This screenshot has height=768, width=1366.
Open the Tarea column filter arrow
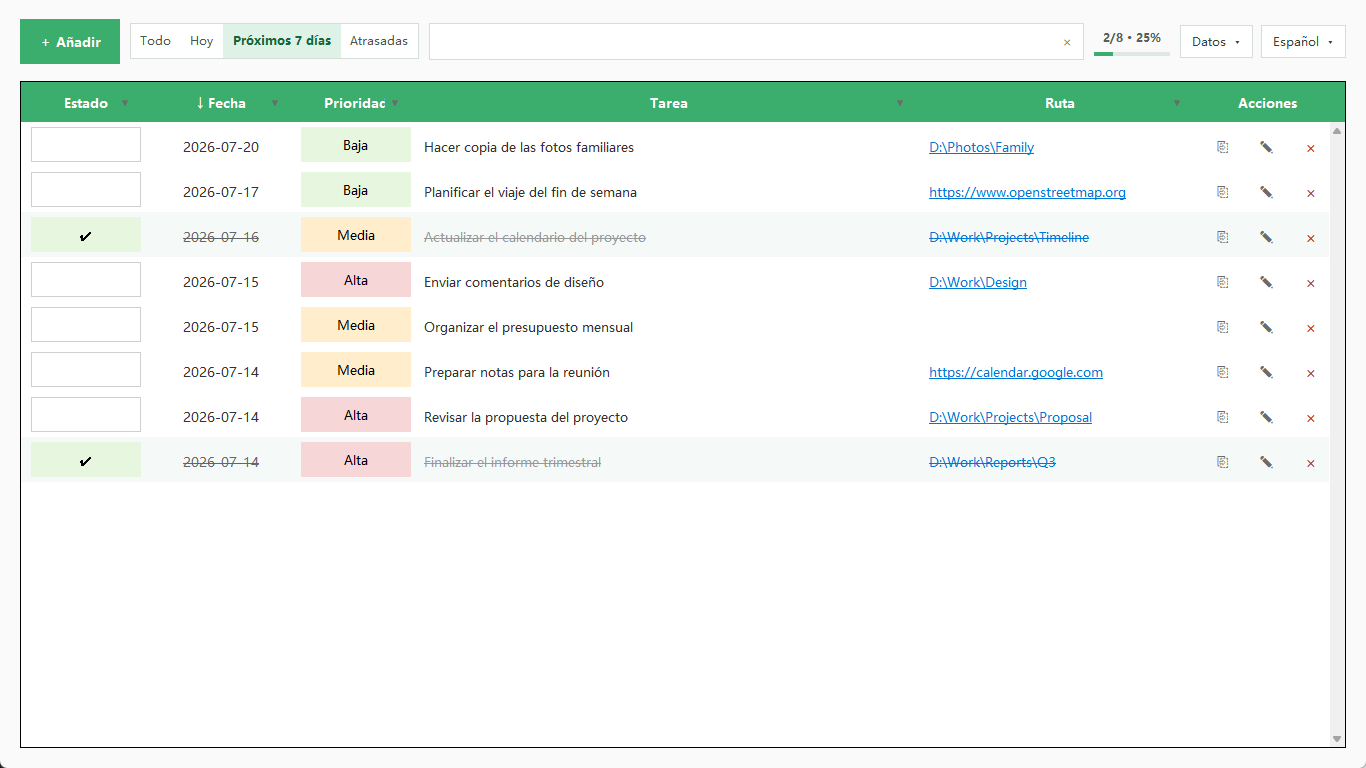point(900,103)
